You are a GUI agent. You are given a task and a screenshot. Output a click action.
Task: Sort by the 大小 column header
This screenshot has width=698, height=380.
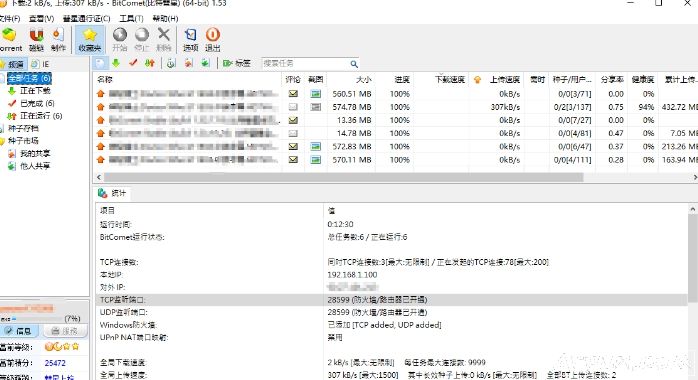(351, 79)
